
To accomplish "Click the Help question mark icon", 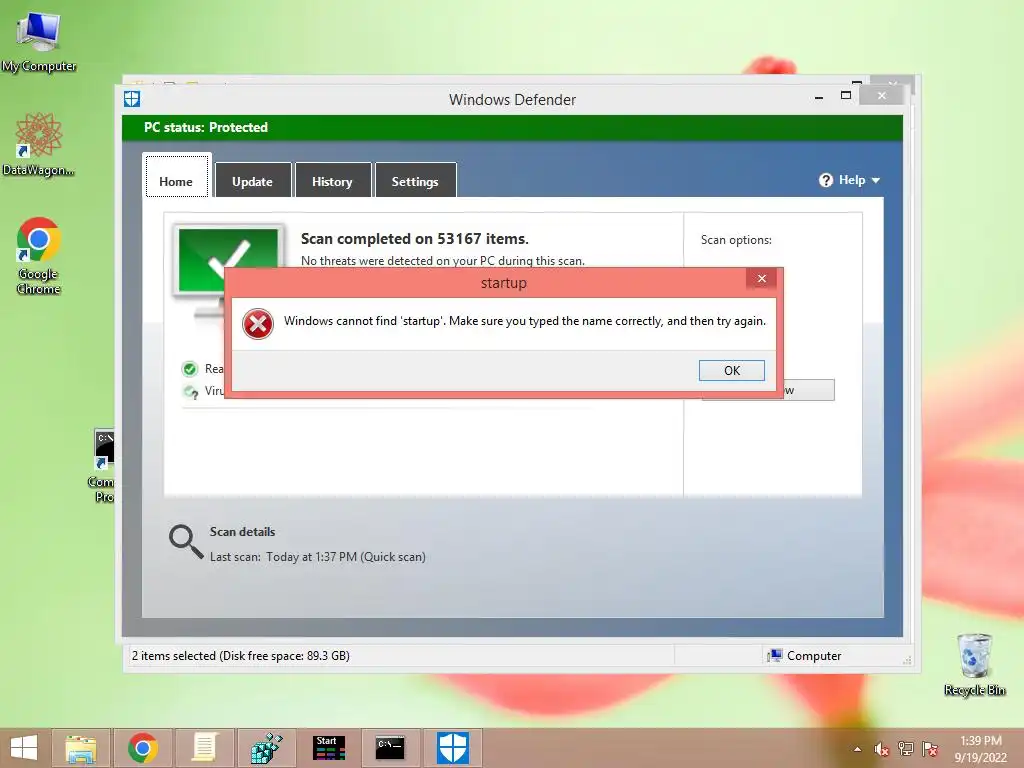I will (x=826, y=180).
